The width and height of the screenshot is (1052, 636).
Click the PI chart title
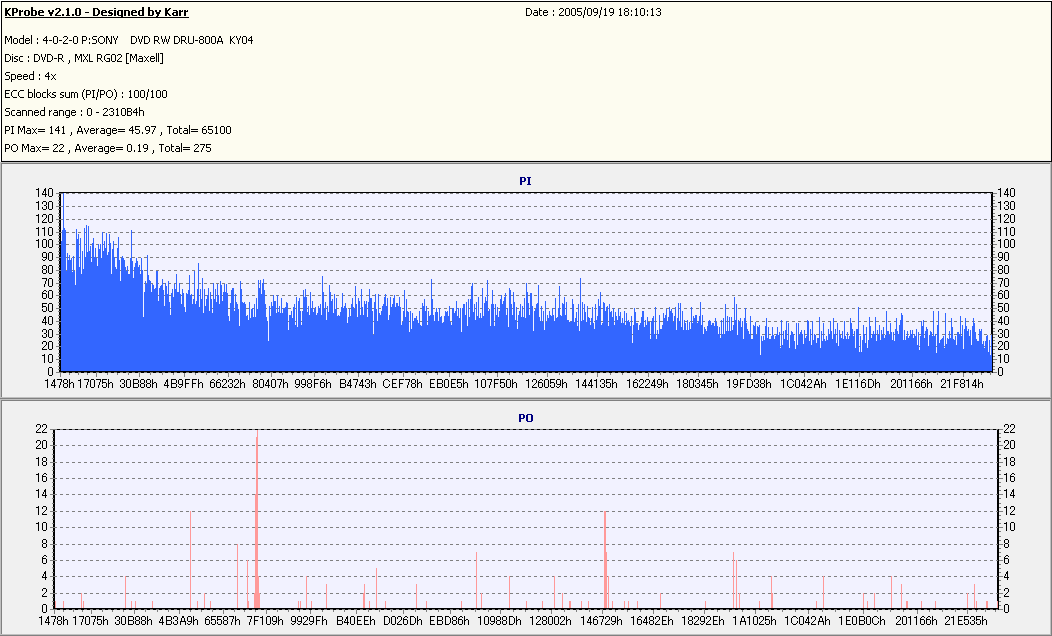(525, 181)
